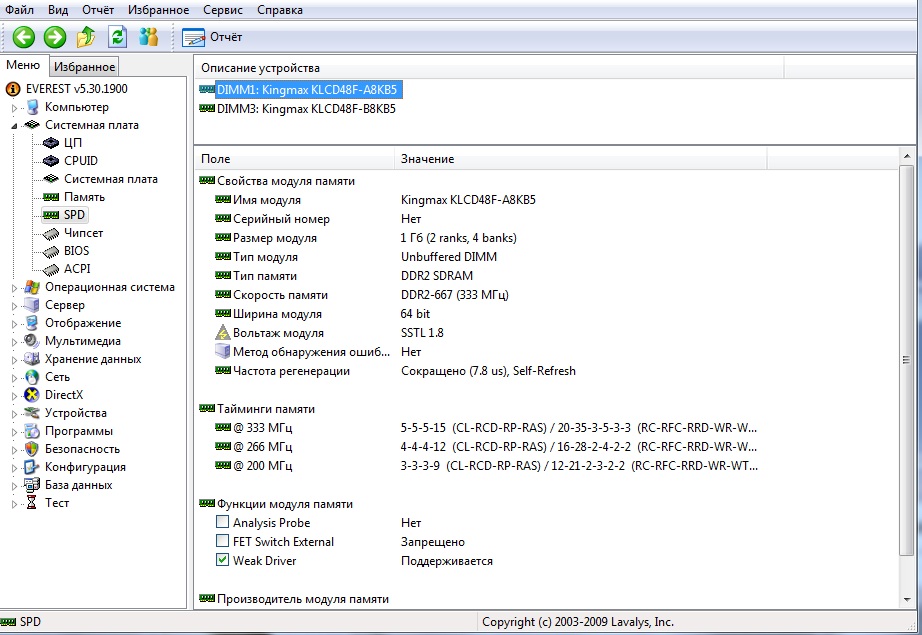Click the Безопасность shield icon
Image resolution: width=922 pixels, height=635 pixels.
click(x=32, y=449)
